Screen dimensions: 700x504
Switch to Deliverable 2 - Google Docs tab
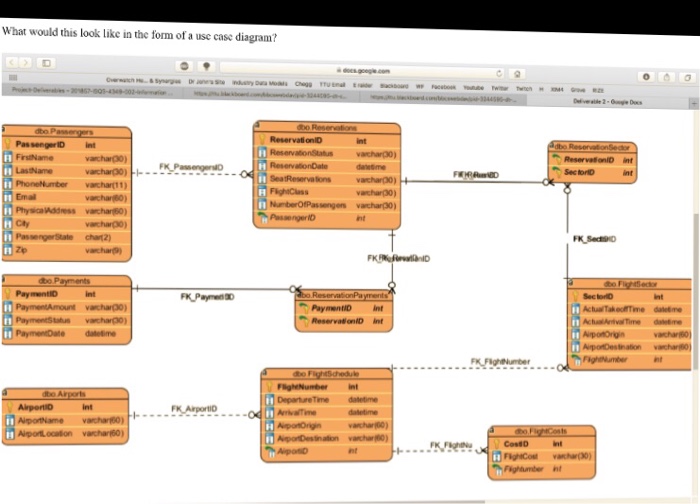coord(608,102)
